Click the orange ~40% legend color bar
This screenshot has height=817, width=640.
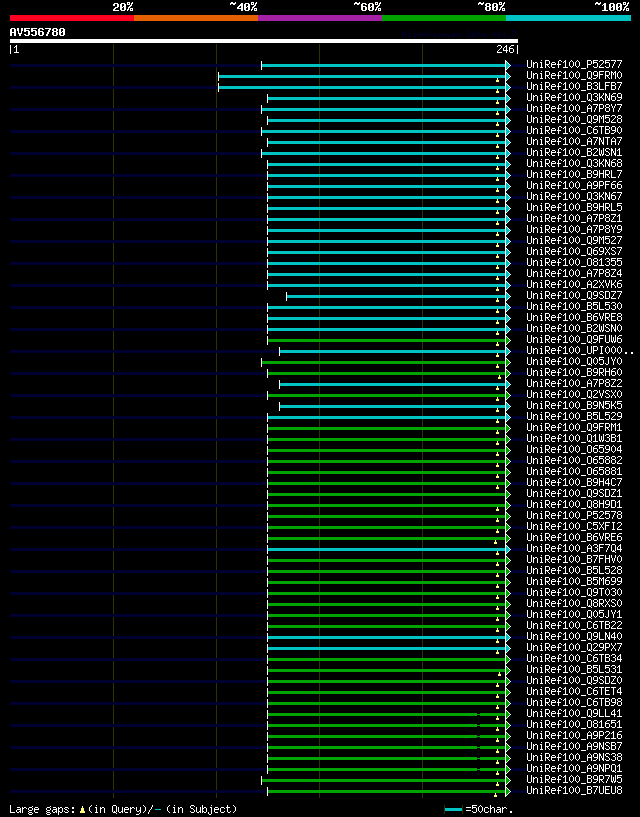(196, 18)
